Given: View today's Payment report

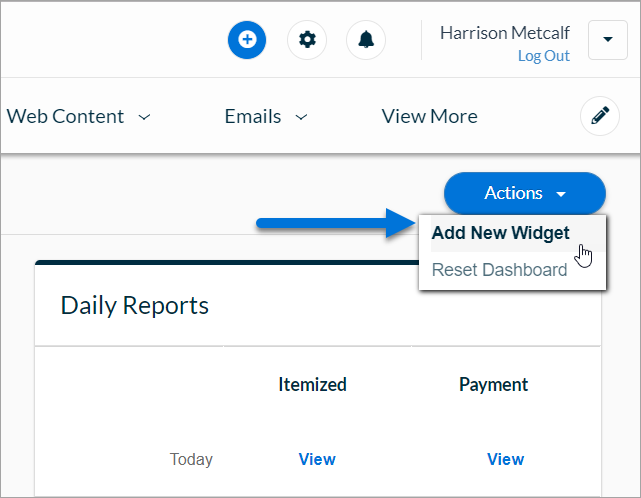Looking at the screenshot, I should pyautogui.click(x=505, y=459).
